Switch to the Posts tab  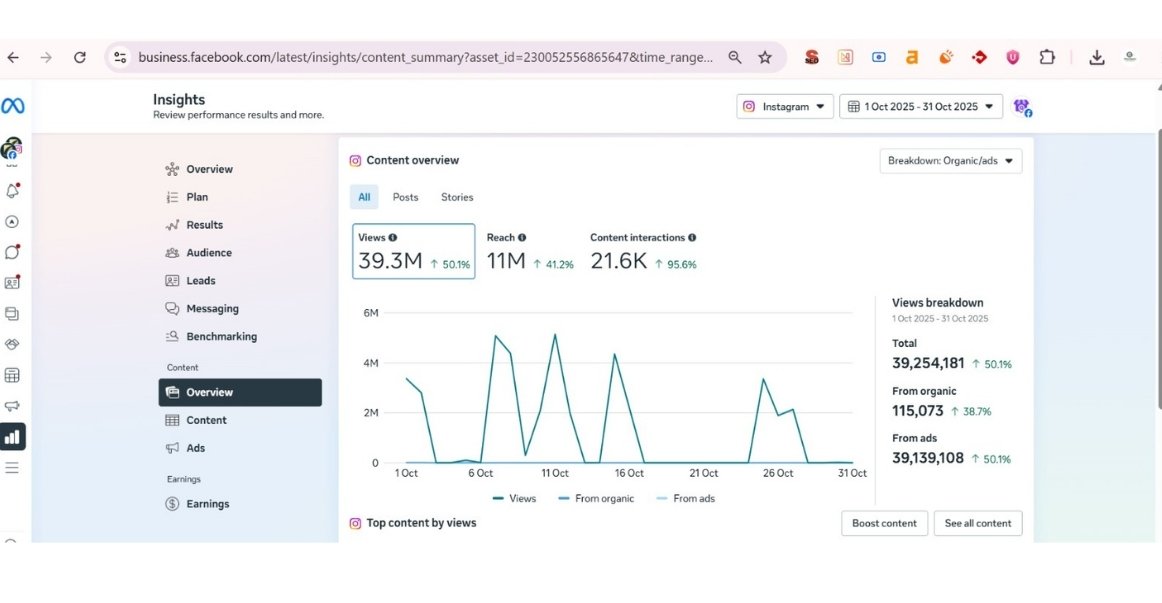click(x=405, y=197)
